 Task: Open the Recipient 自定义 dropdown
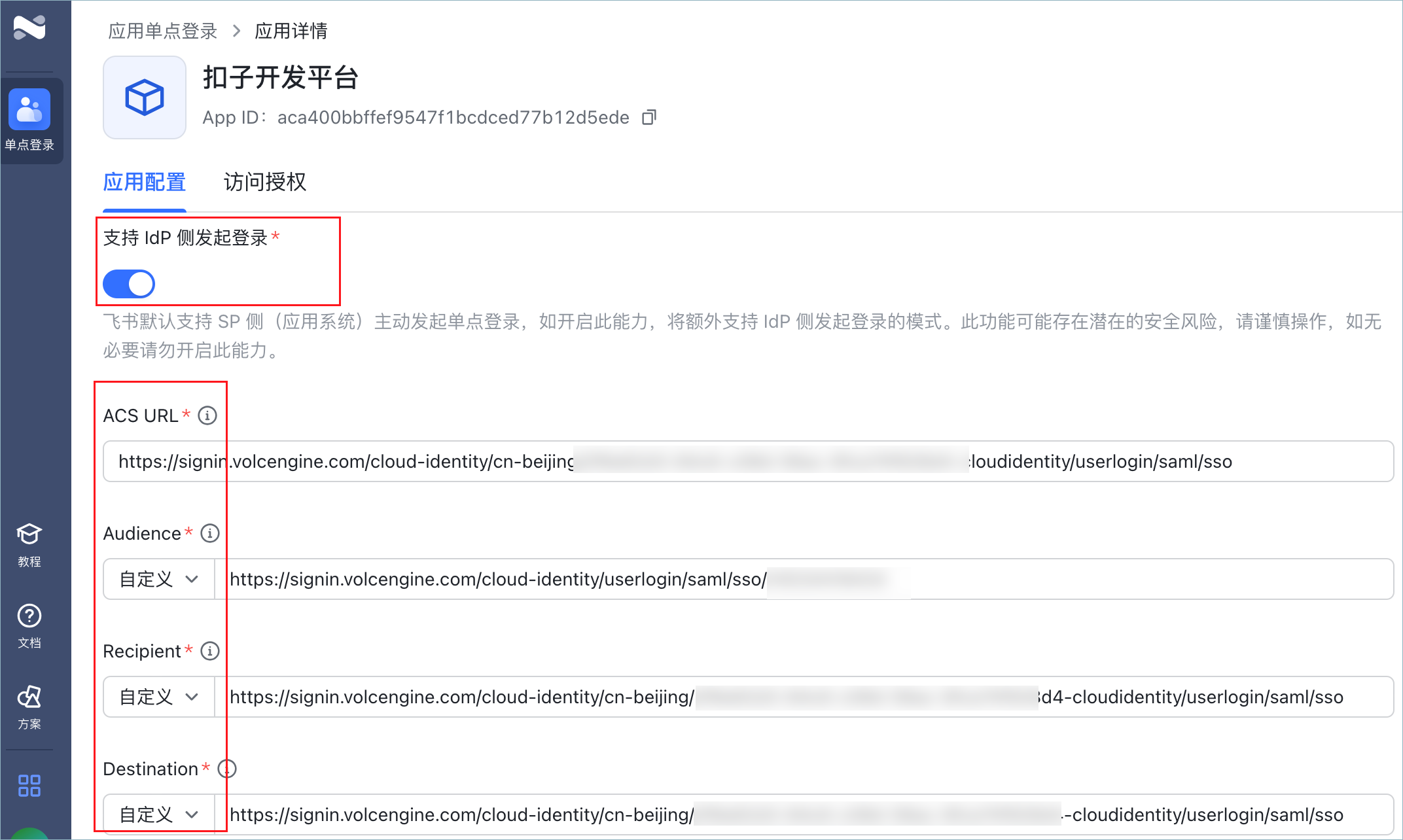coord(158,697)
